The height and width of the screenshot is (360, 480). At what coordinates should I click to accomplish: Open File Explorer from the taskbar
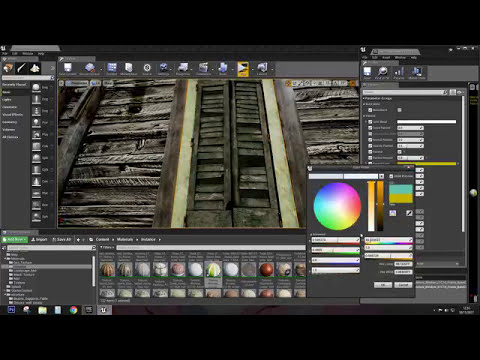42,310
